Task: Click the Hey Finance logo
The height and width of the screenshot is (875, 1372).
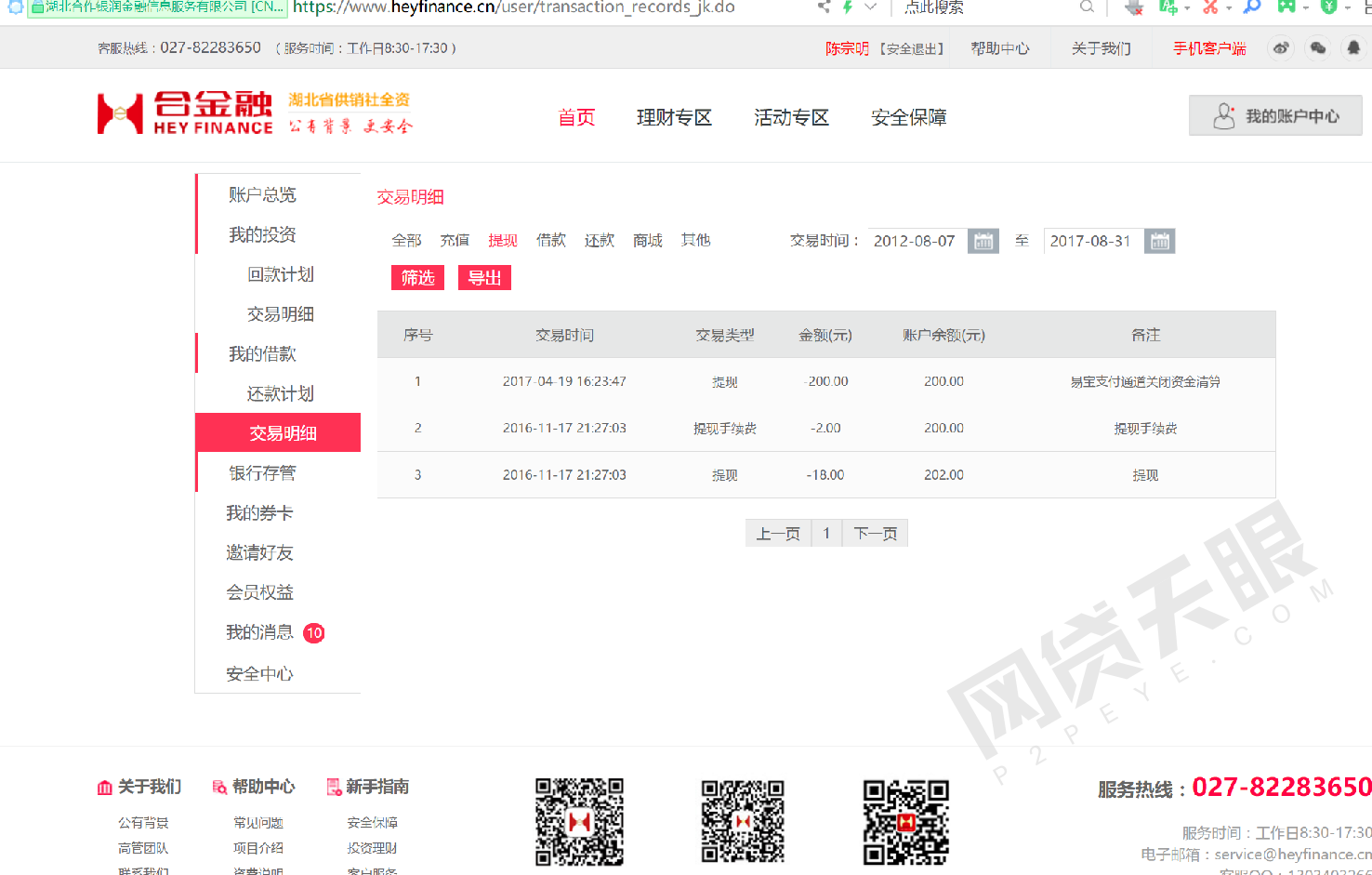Action: point(186,114)
